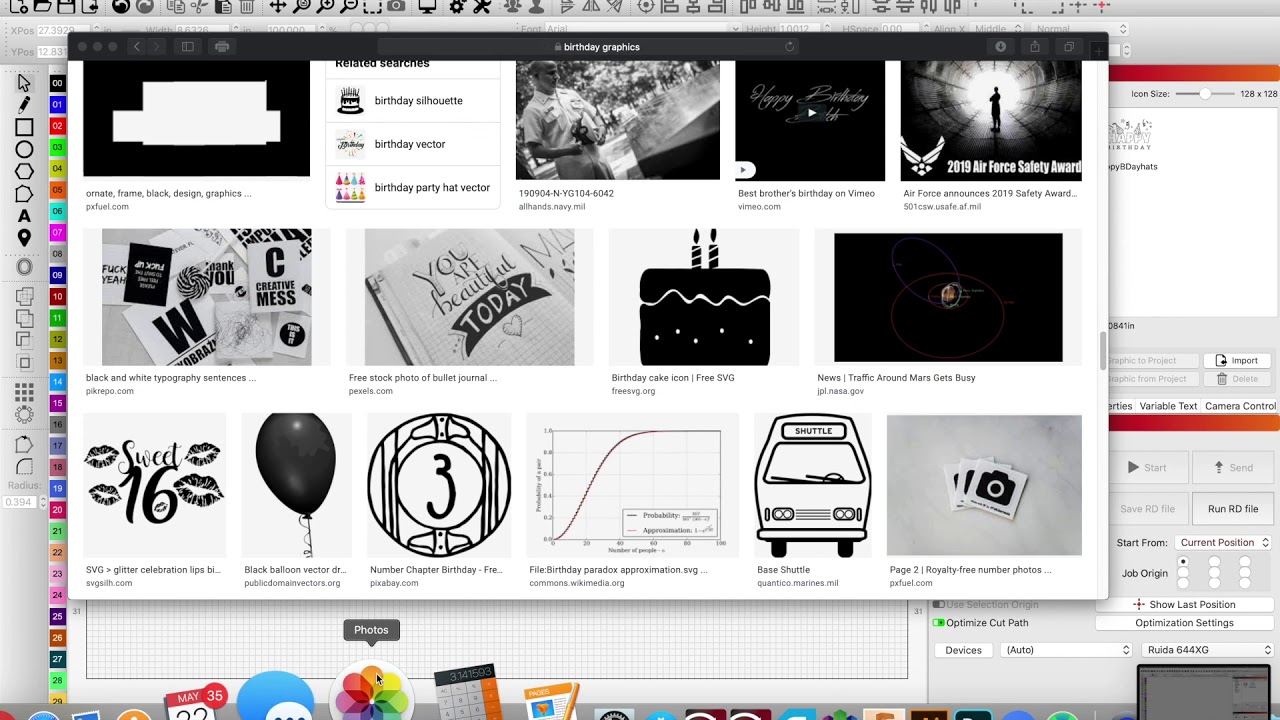Switch to Camera Control tab
Viewport: 1280px width, 720px height.
[1240, 406]
